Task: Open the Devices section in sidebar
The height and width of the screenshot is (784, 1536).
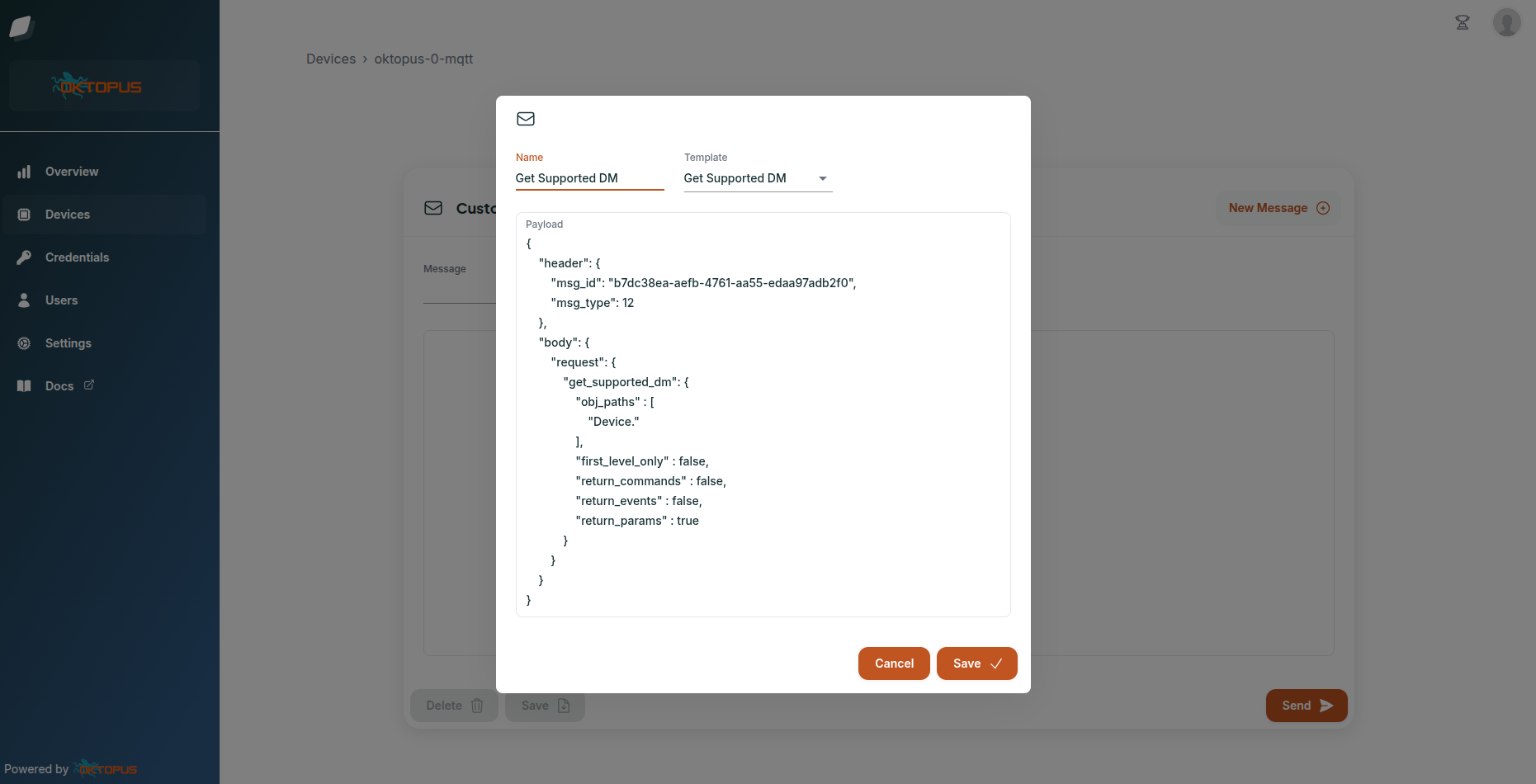Action: click(104, 215)
